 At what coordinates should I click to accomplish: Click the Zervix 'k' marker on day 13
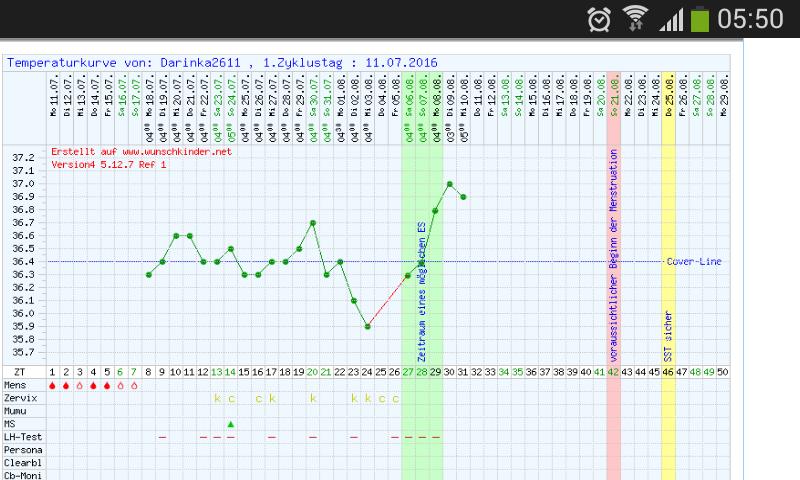pyautogui.click(x=217, y=398)
